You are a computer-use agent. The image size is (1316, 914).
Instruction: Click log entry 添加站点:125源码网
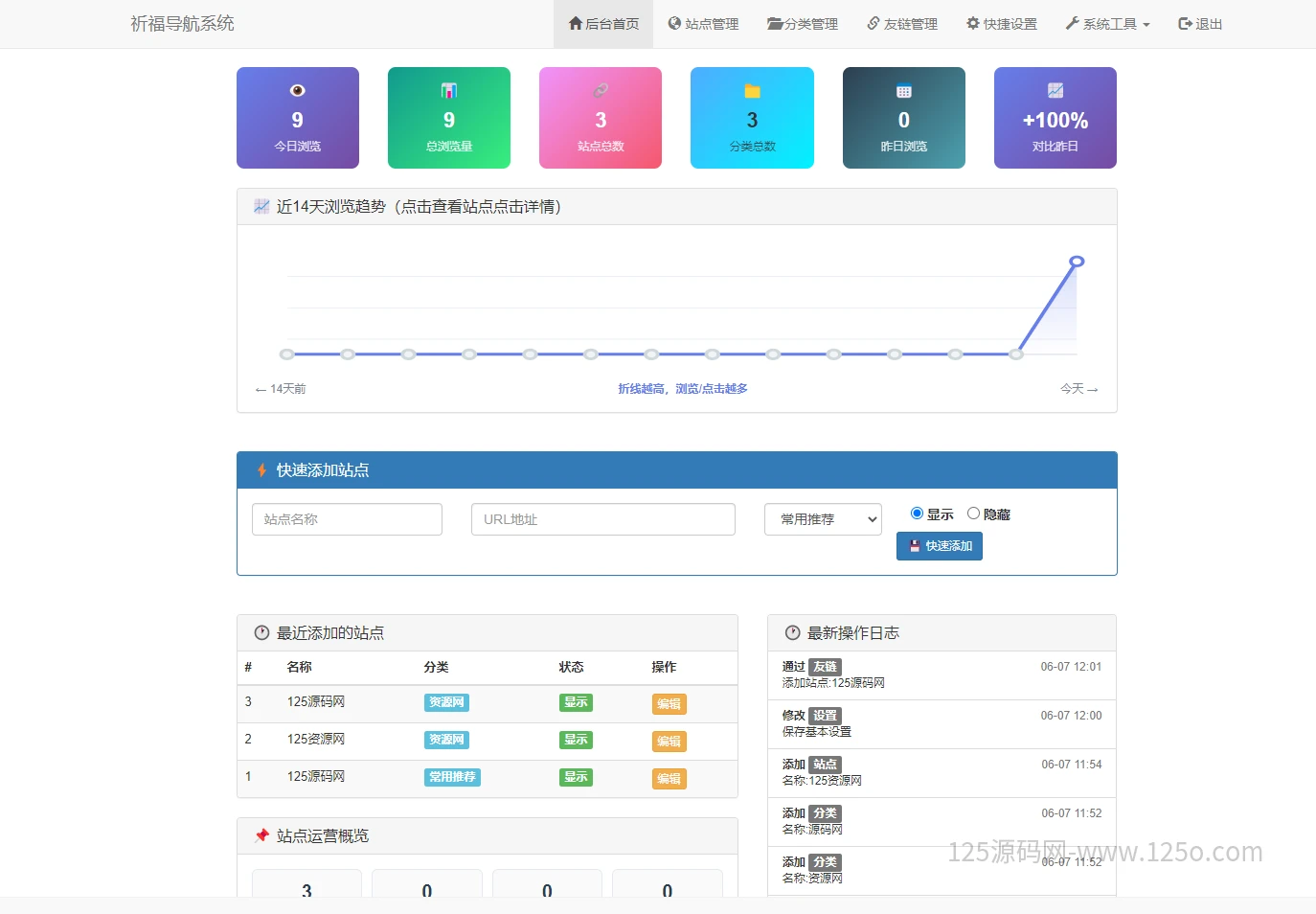[833, 683]
